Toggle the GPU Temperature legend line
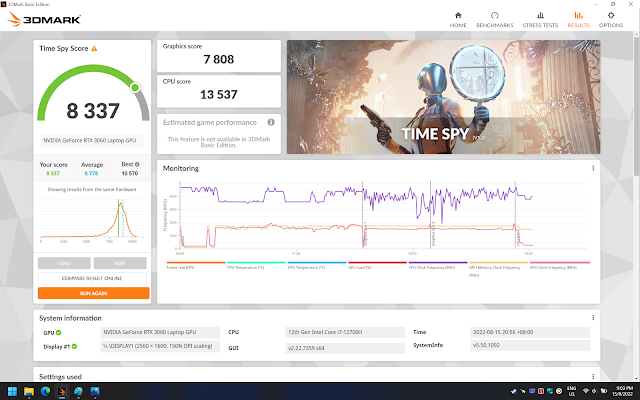 [317, 265]
